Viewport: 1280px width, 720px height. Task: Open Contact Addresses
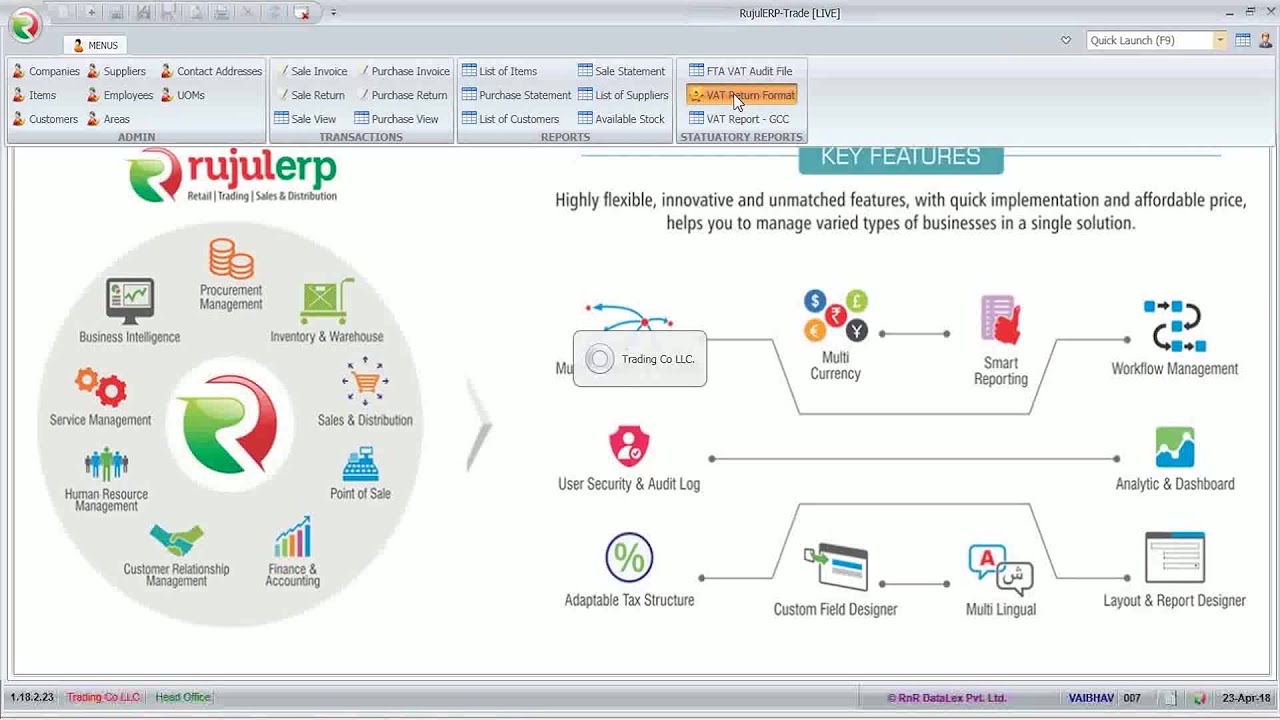point(218,71)
